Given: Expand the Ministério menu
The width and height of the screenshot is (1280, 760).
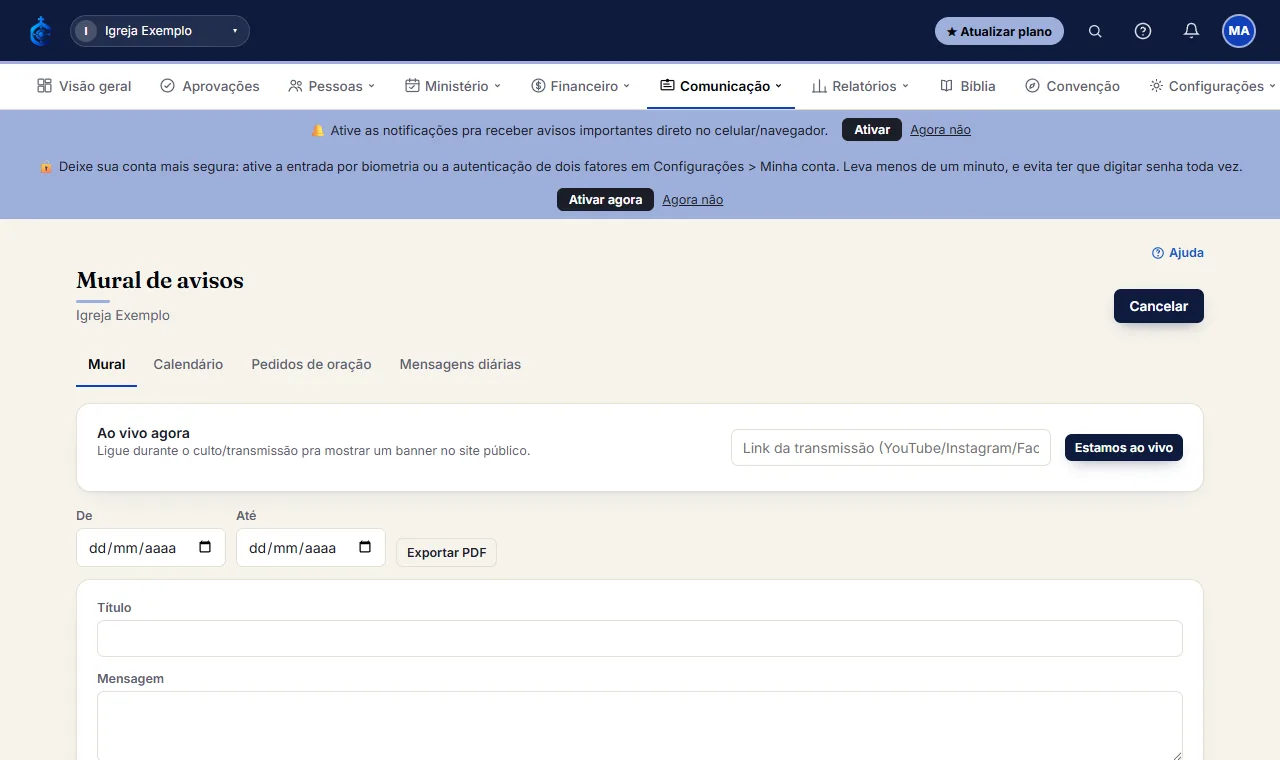Looking at the screenshot, I should pyautogui.click(x=452, y=86).
